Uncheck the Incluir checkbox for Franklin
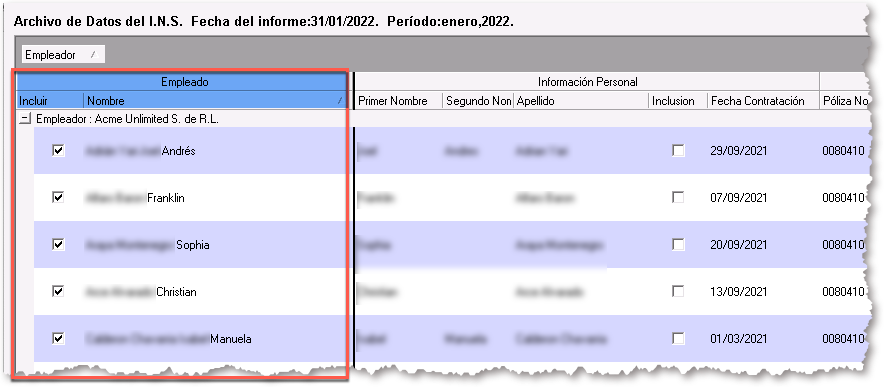This screenshot has height=387, width=884. tap(58, 197)
